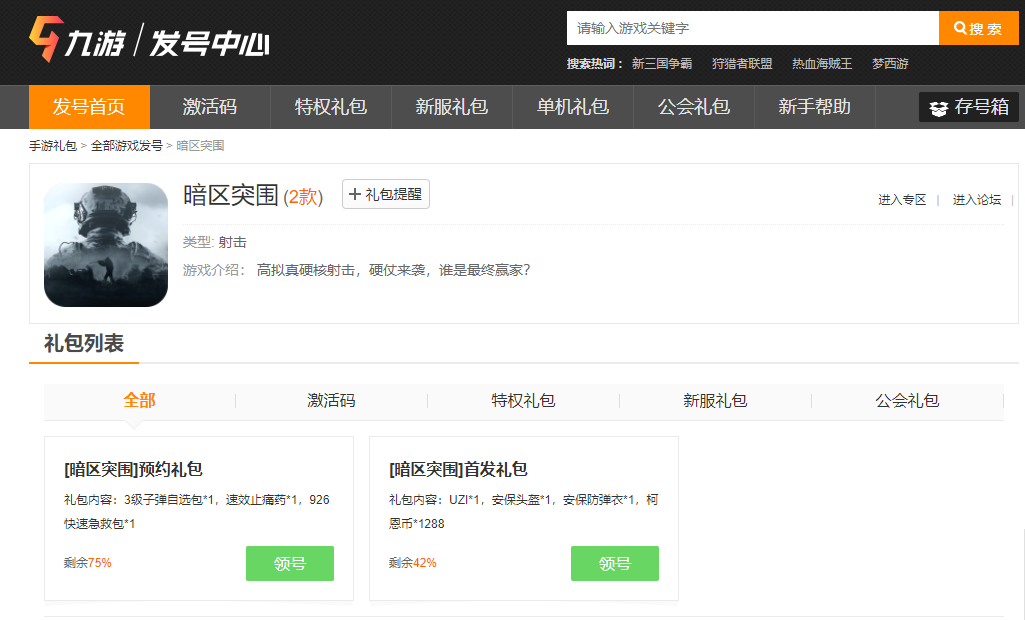Open the 进入专区 link
Image resolution: width=1025 pixels, height=620 pixels.
pos(902,200)
